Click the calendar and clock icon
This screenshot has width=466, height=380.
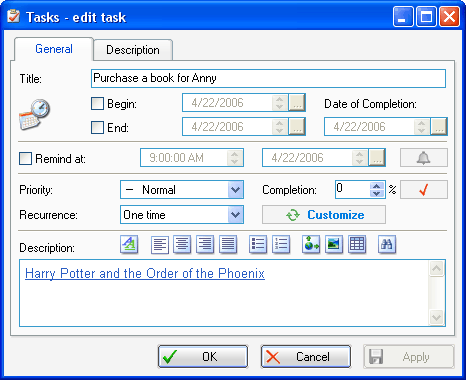34,114
